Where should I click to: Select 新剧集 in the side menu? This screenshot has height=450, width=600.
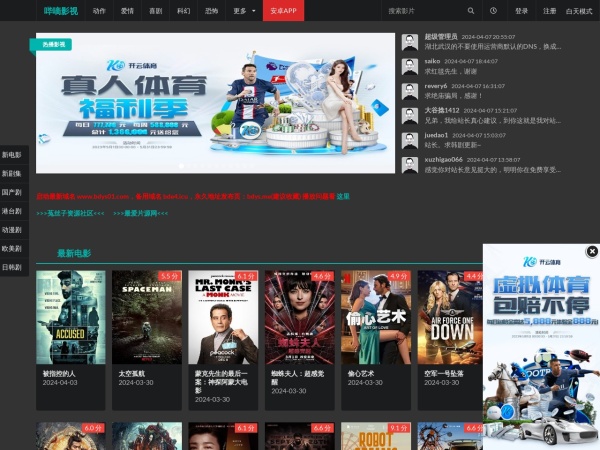click(x=12, y=173)
